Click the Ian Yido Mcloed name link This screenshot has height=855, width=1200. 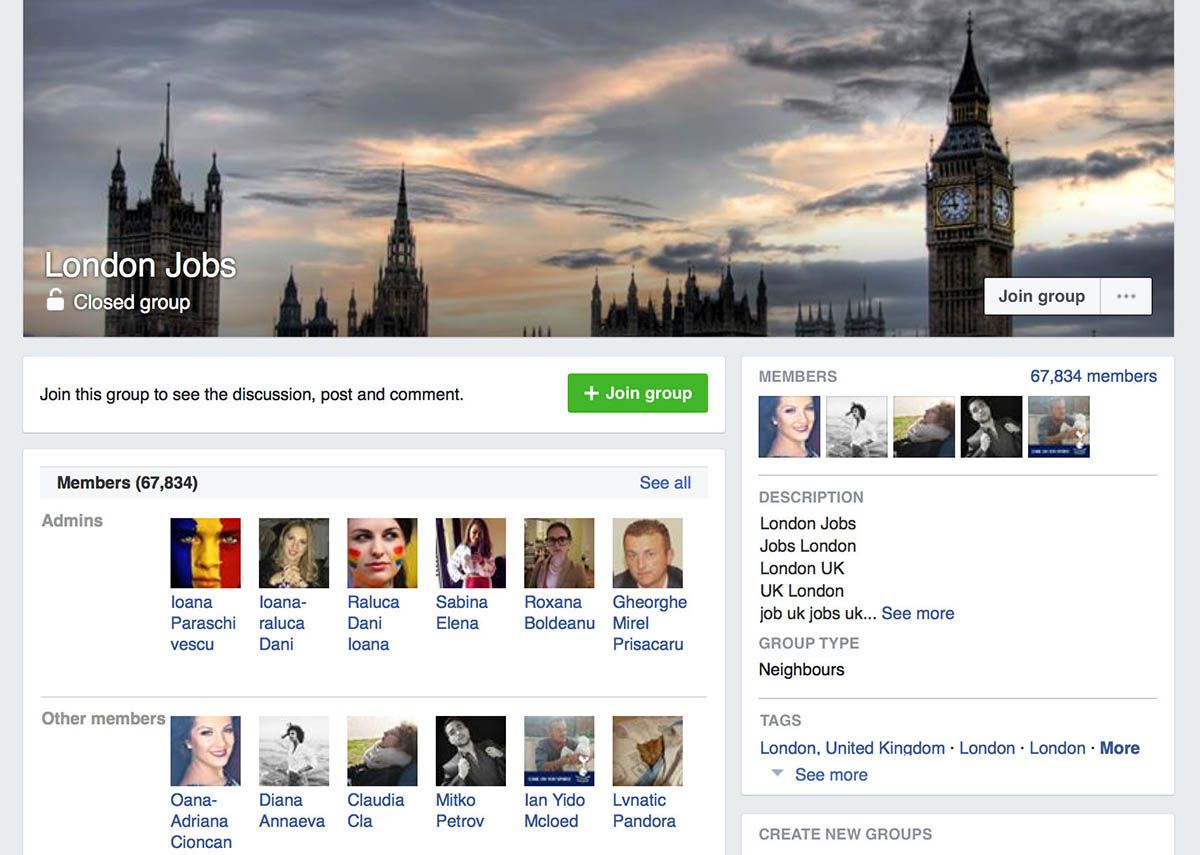pyautogui.click(x=555, y=810)
